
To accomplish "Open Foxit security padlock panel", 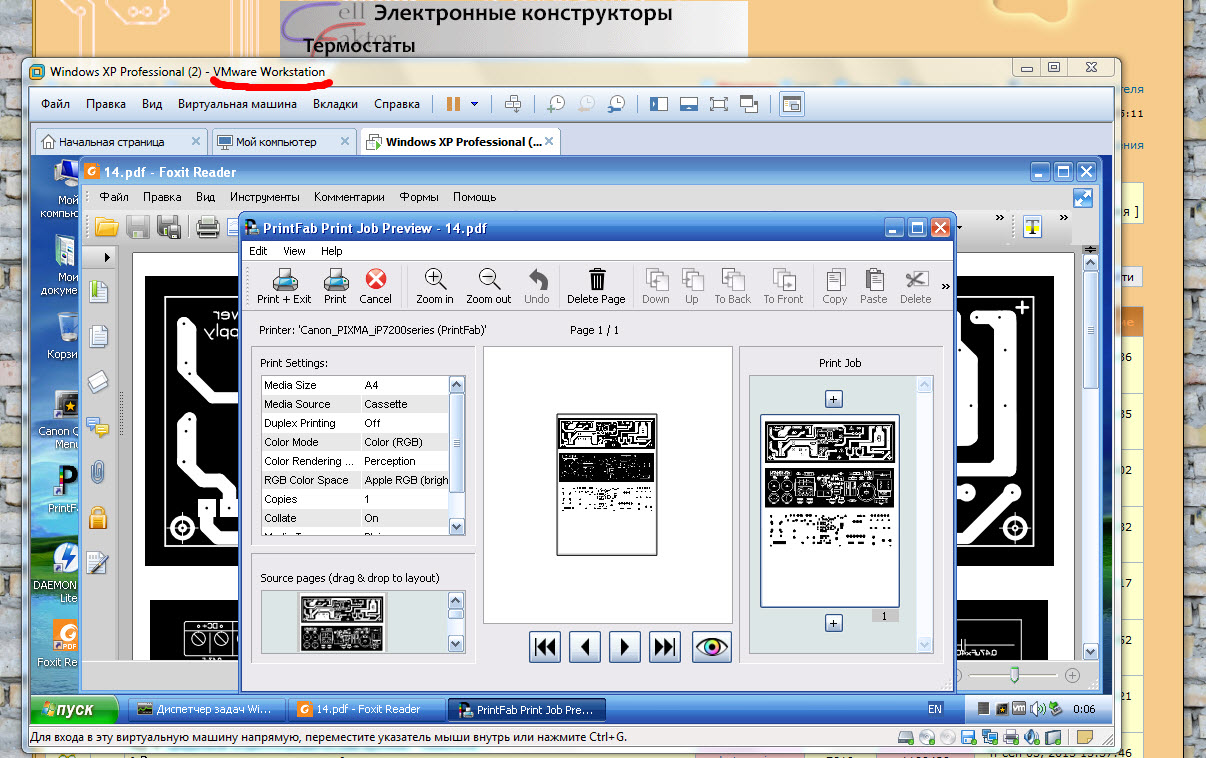I will 97,516.
